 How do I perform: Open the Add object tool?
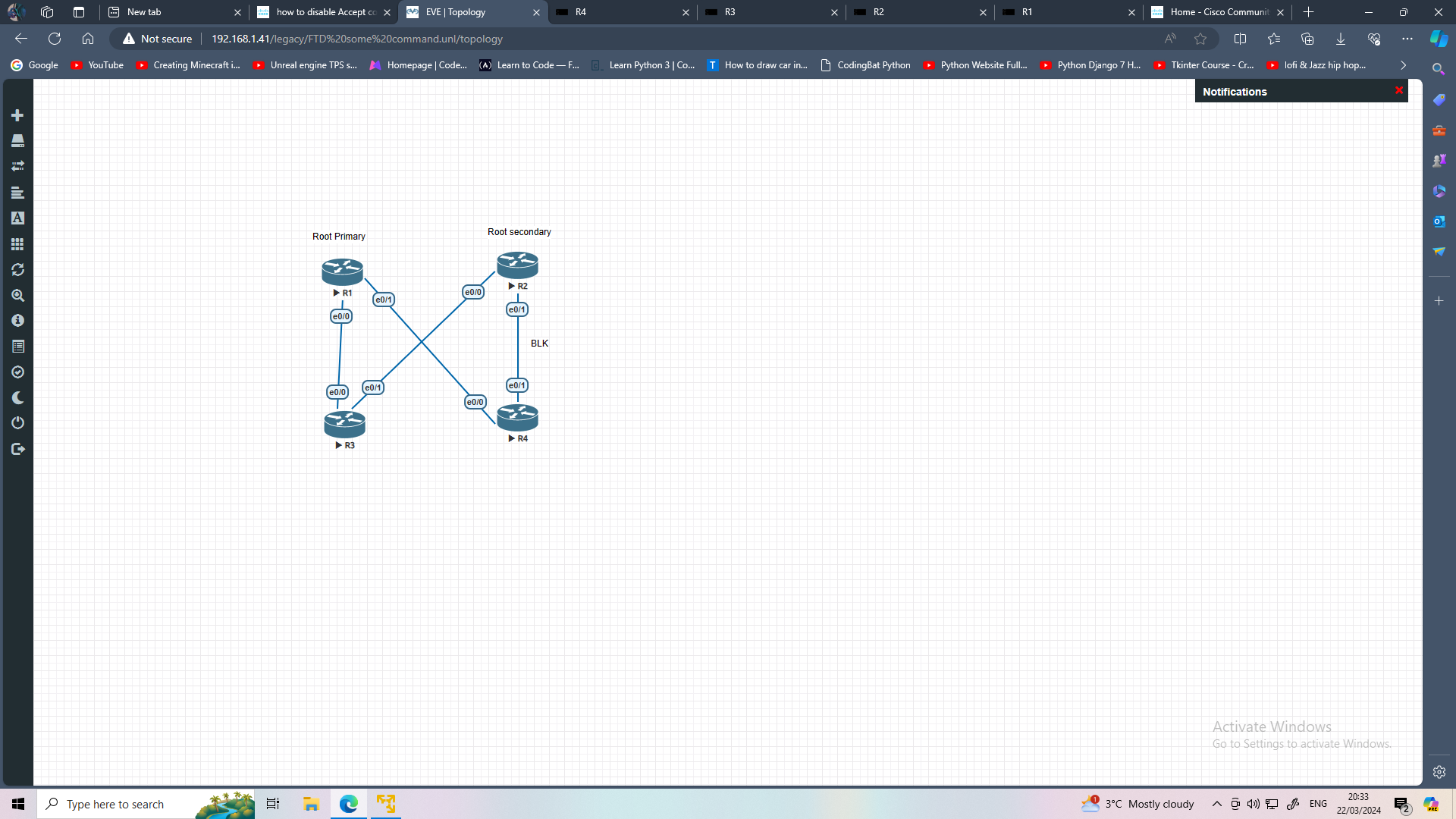(17, 115)
